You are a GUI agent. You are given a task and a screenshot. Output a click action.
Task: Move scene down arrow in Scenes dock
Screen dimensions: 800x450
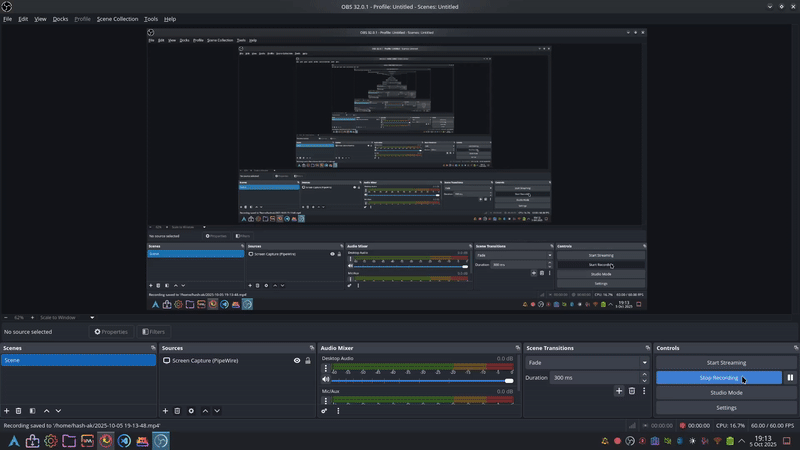pyautogui.click(x=58, y=411)
